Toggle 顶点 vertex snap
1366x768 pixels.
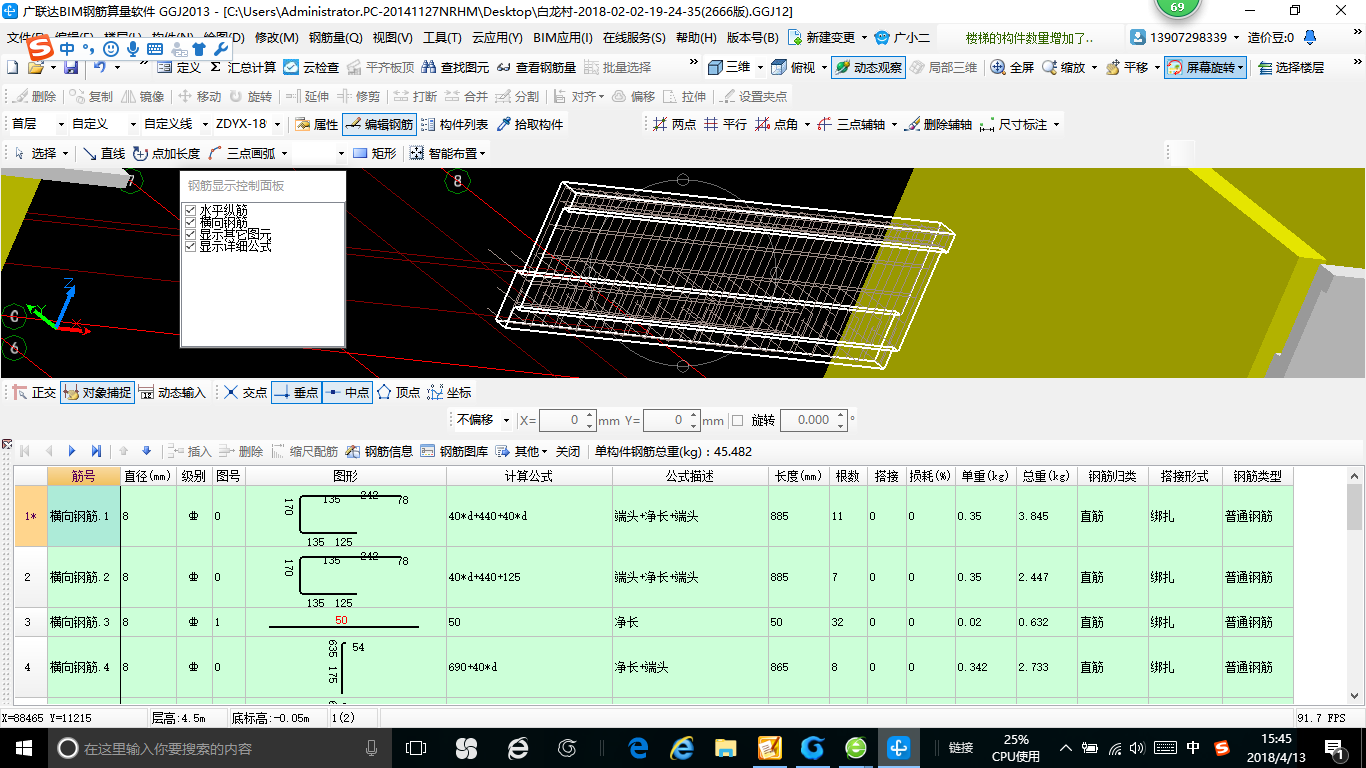(x=399, y=393)
